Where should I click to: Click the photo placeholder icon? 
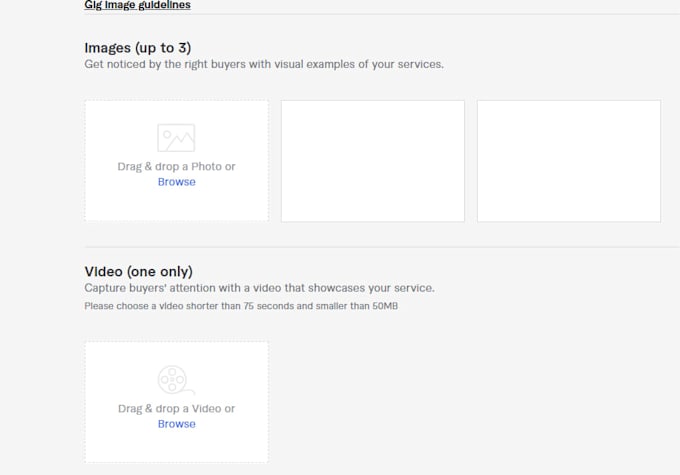pyautogui.click(x=176, y=138)
